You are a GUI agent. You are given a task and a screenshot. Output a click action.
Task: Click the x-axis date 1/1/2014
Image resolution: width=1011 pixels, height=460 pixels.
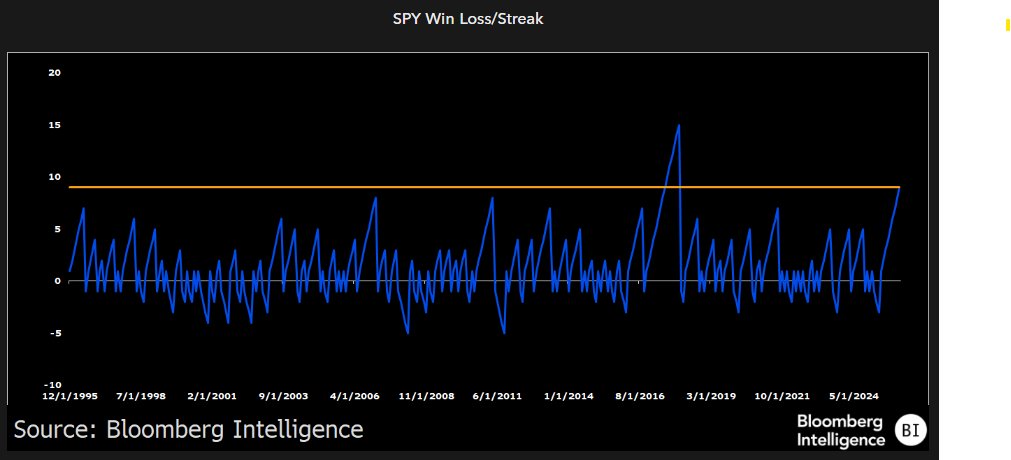click(x=569, y=396)
